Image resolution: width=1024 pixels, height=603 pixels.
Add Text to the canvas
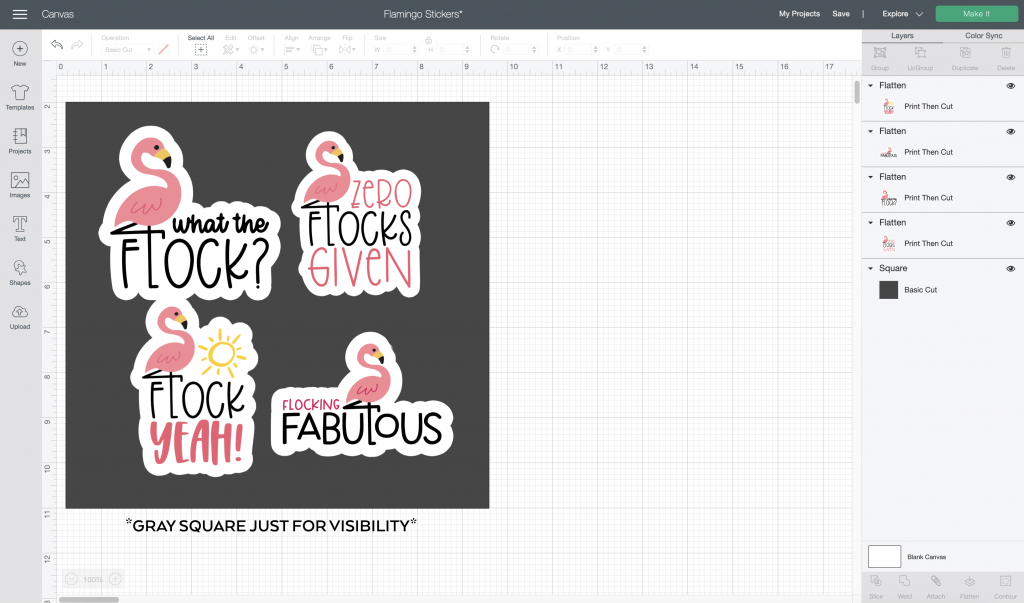(20, 229)
